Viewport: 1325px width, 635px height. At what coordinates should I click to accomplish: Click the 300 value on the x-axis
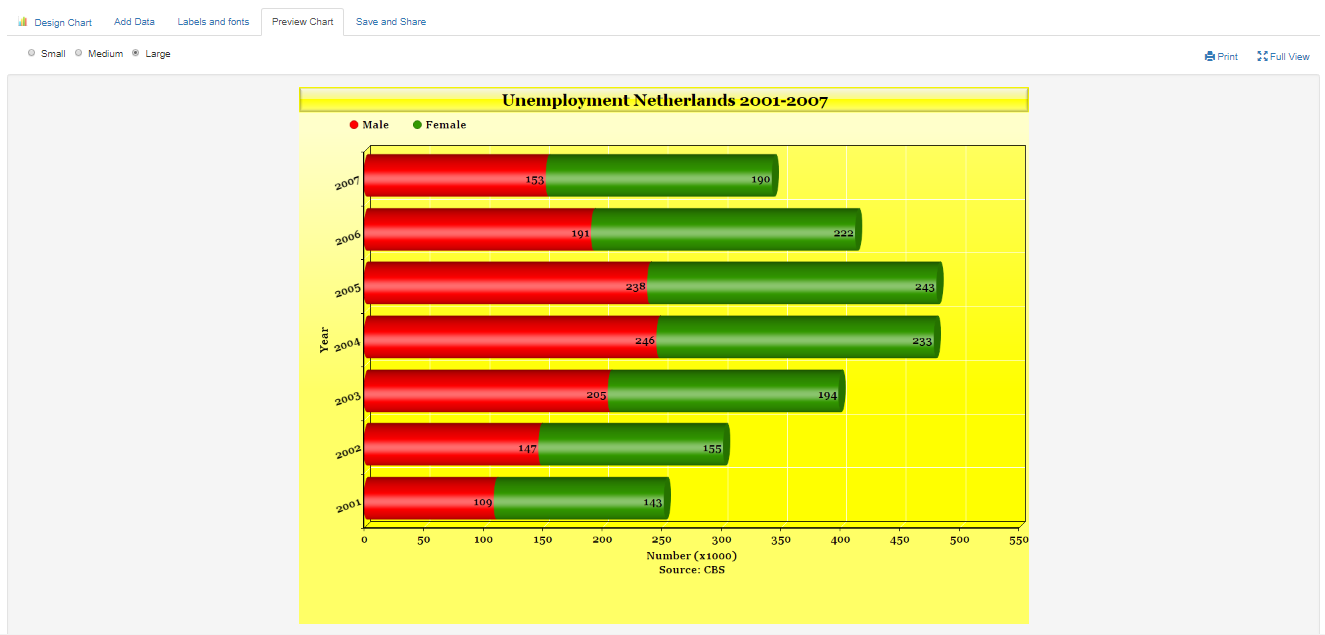(x=722, y=540)
